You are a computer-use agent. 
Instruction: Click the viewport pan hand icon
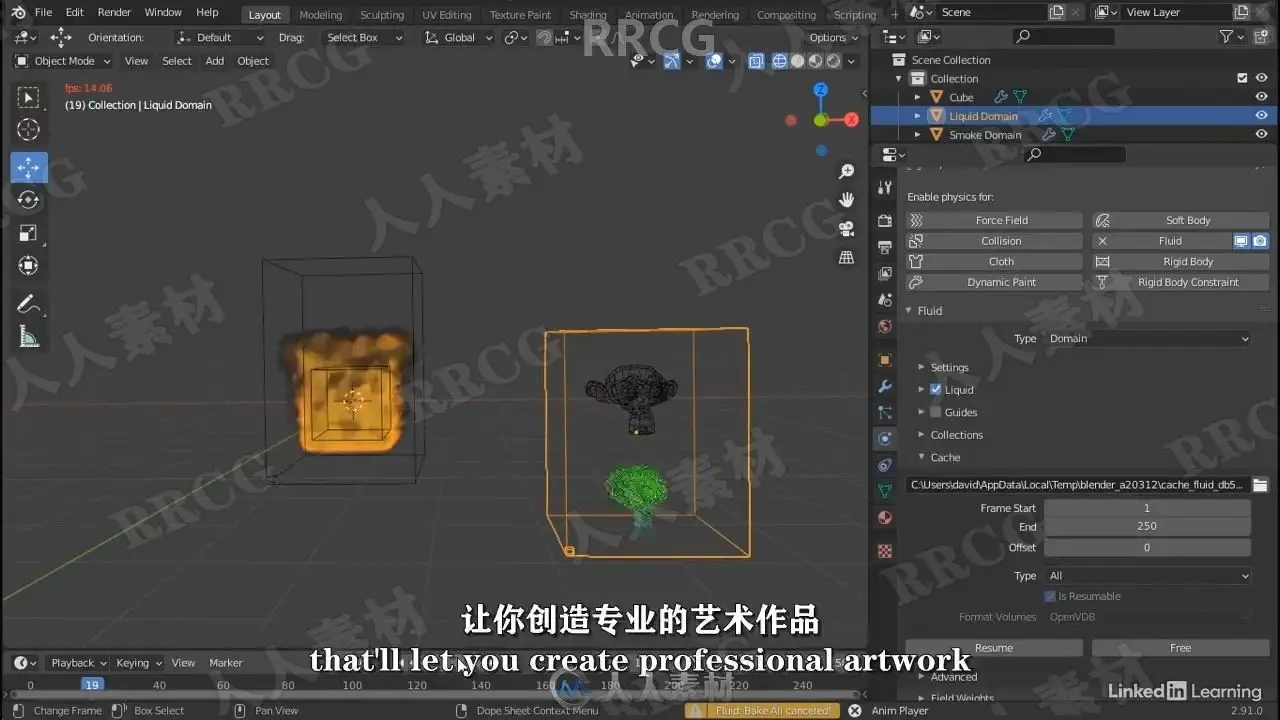point(847,200)
